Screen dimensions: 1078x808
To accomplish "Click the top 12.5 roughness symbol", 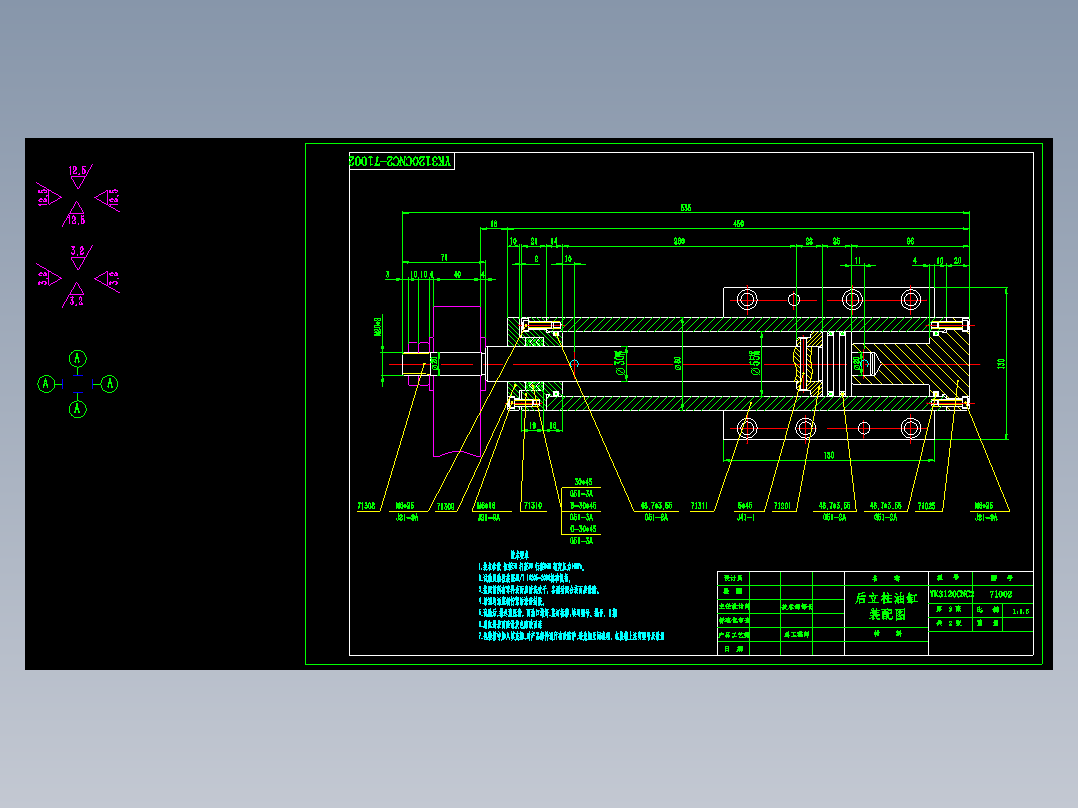I will [x=79, y=176].
